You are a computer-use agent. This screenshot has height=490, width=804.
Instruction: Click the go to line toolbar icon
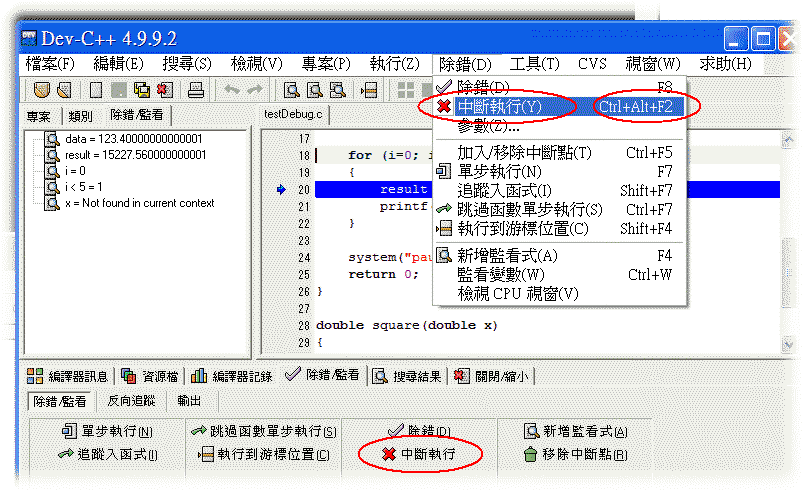[369, 90]
